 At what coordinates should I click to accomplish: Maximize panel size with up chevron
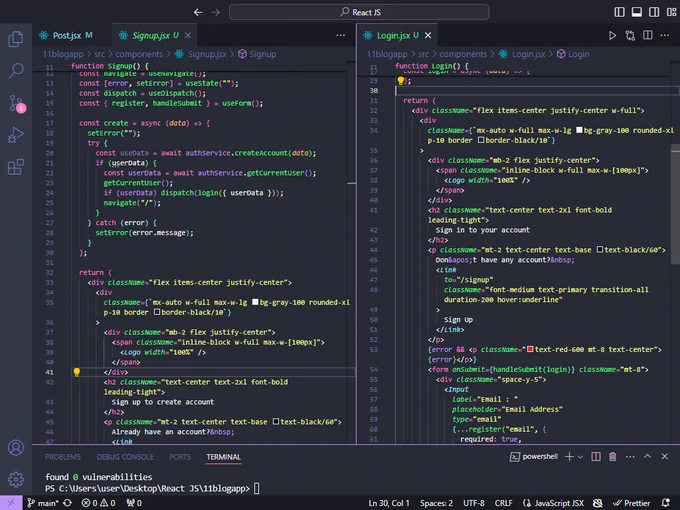[647, 456]
